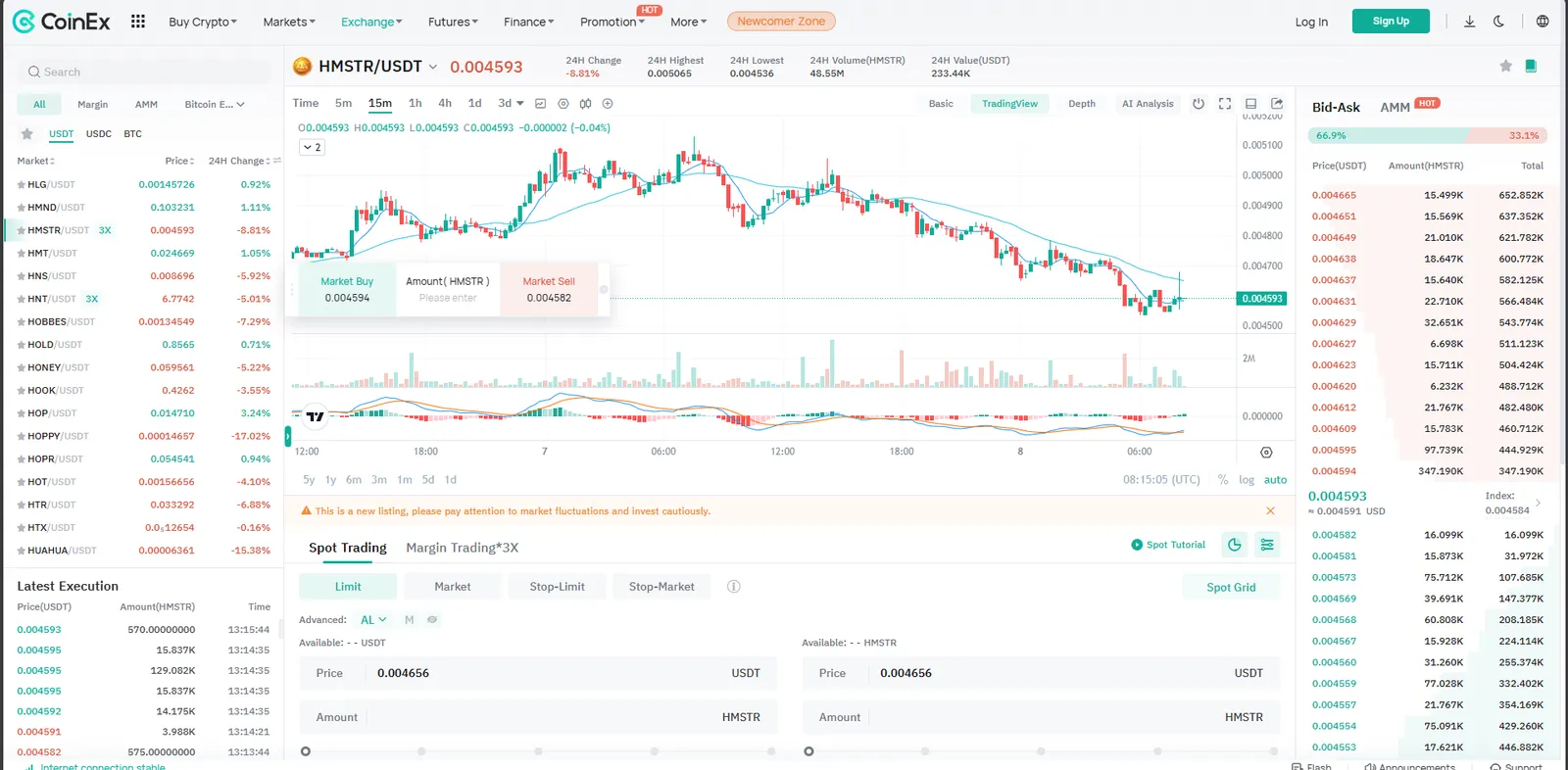This screenshot has width=1568, height=770.
Task: Select 1h chart timeframe
Action: pos(416,103)
